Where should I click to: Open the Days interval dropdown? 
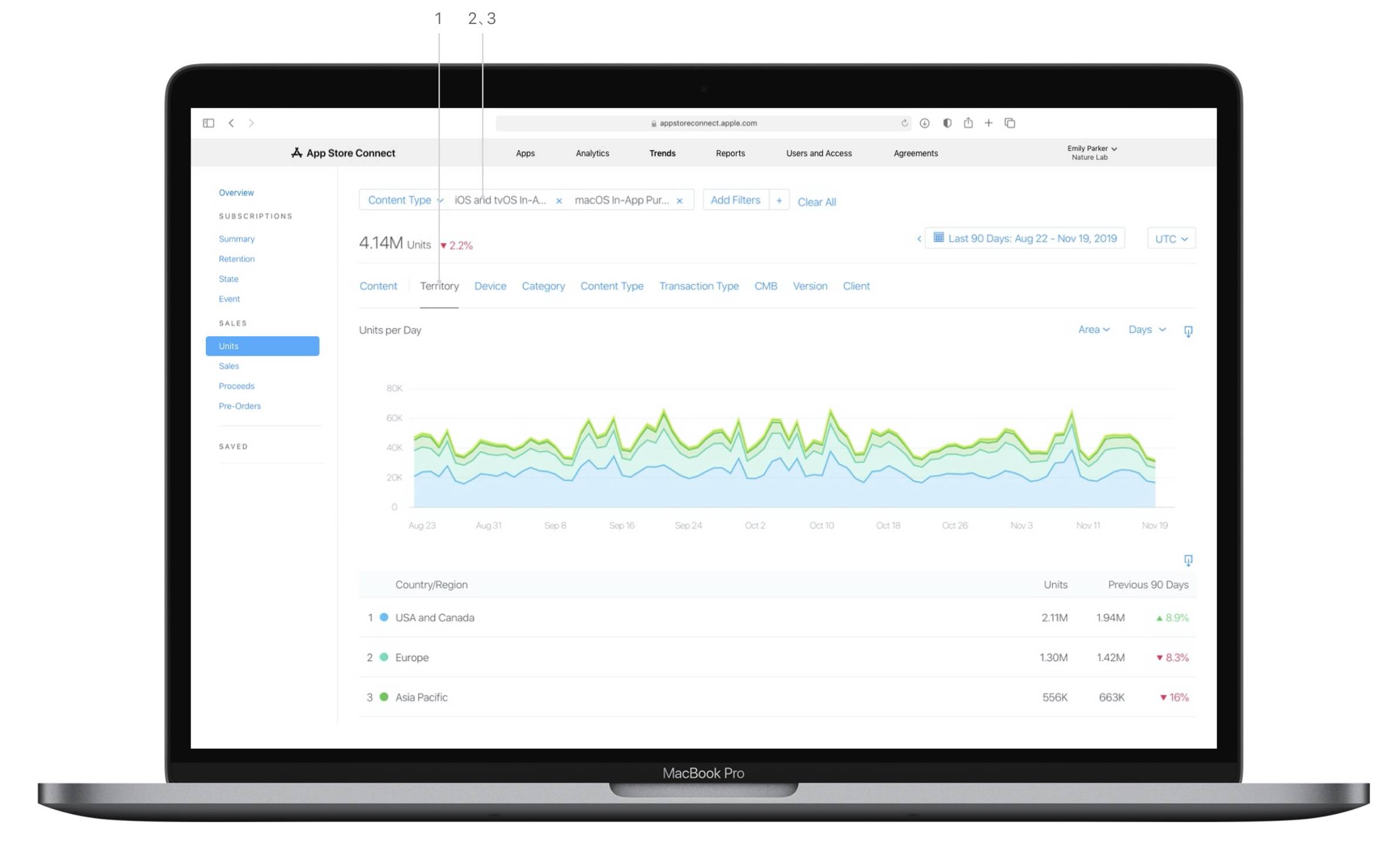click(x=1147, y=329)
